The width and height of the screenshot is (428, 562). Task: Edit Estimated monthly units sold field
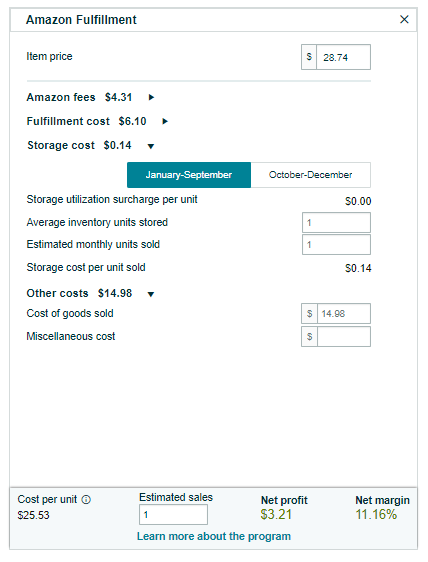pos(336,245)
